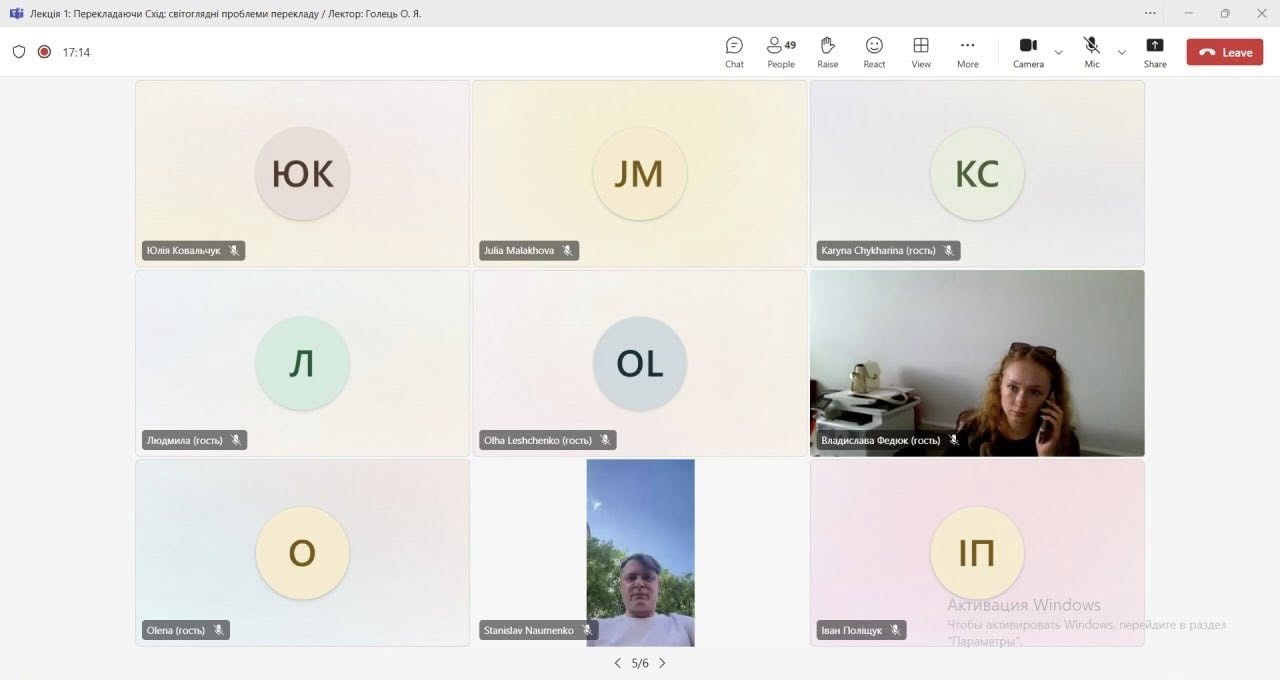Screen dimensions: 1280x680
Task: Click muted mic icon beside Olena
Action: click(218, 630)
